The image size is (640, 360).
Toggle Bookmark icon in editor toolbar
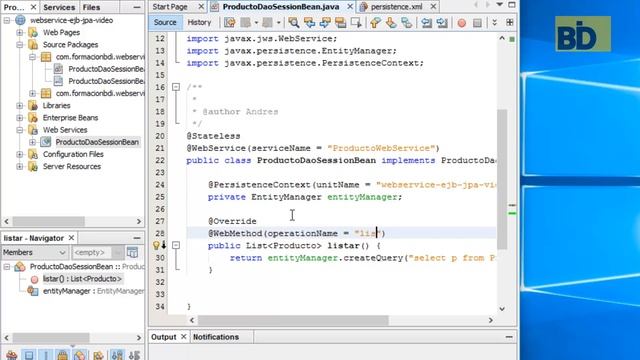click(x=407, y=22)
